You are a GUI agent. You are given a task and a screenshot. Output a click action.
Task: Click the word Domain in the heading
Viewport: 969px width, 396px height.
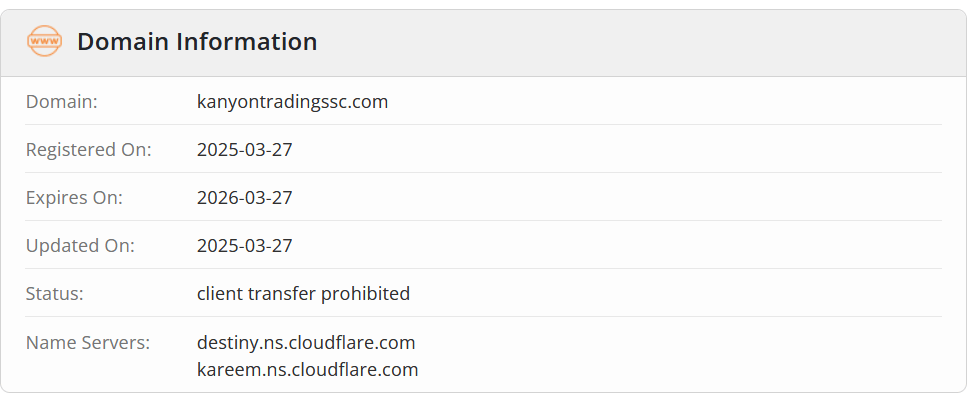(123, 41)
